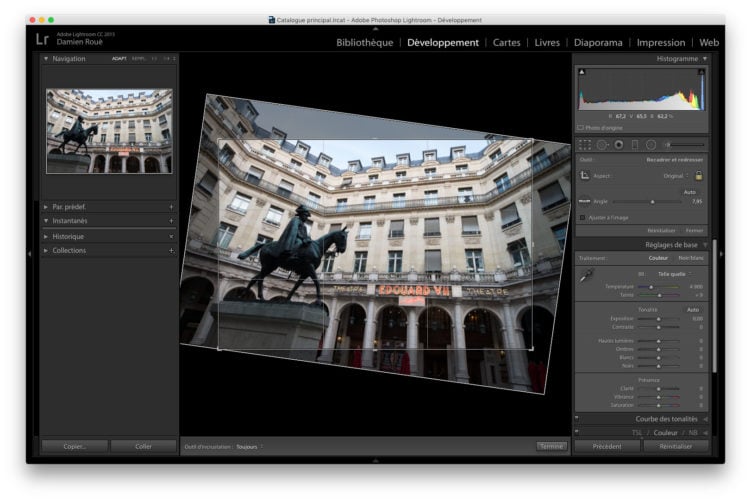This screenshot has height=501, width=751.
Task: Select the Graduated filter tool
Action: coord(634,145)
